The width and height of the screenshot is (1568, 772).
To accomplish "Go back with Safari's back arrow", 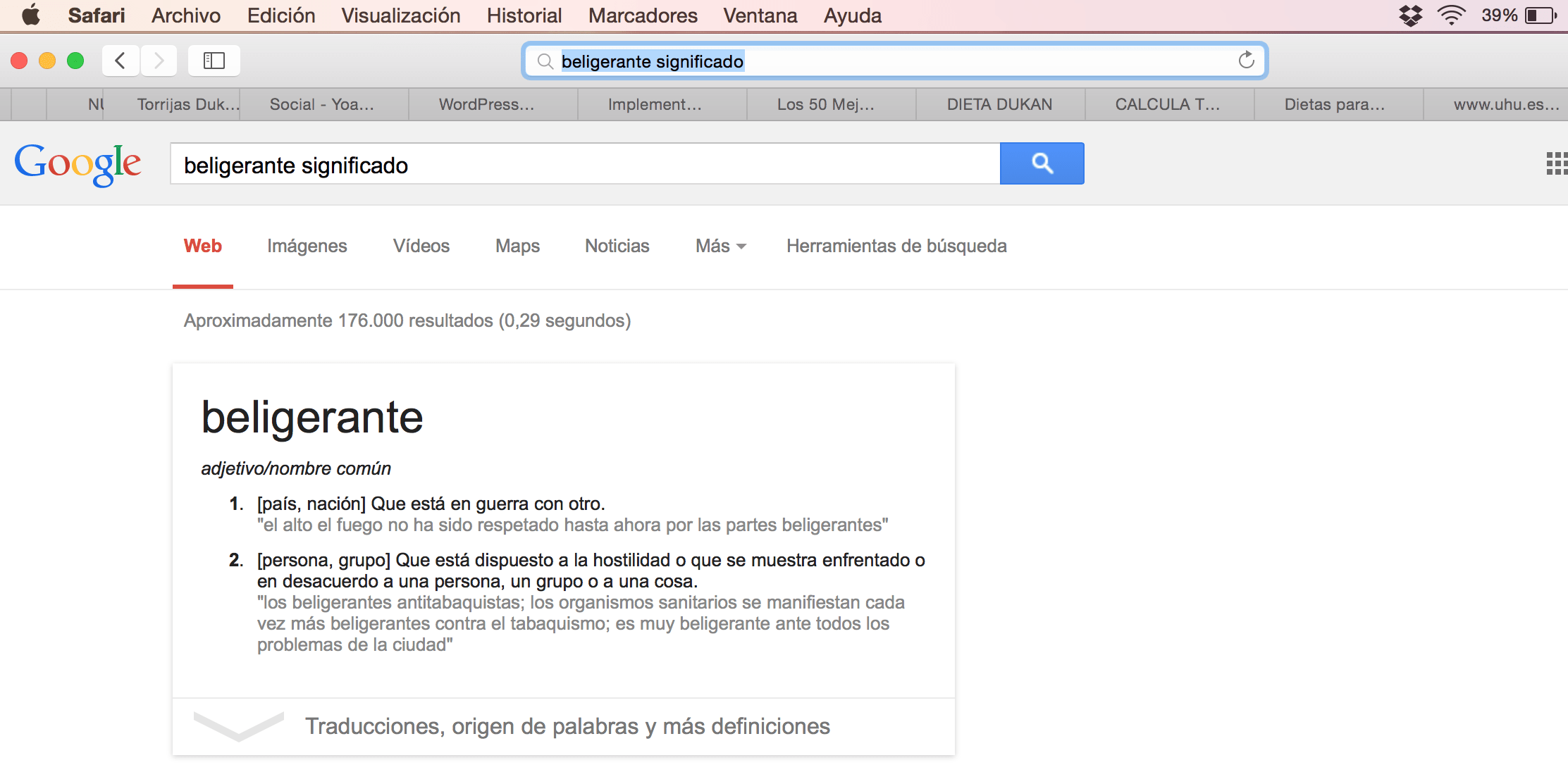I will (x=121, y=61).
